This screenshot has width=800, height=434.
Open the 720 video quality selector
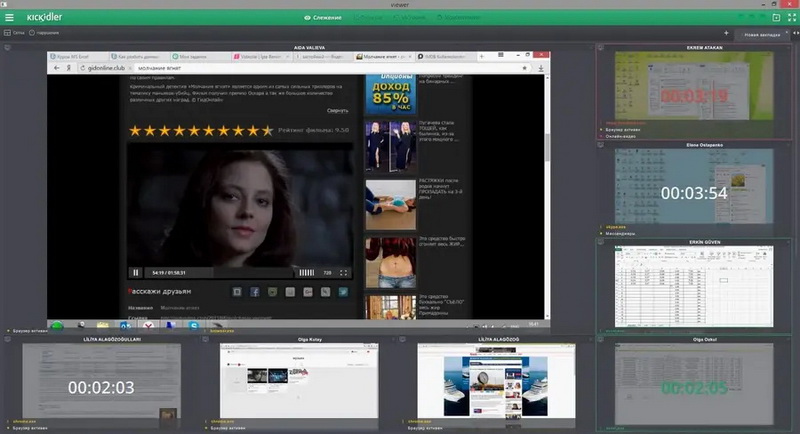click(327, 272)
